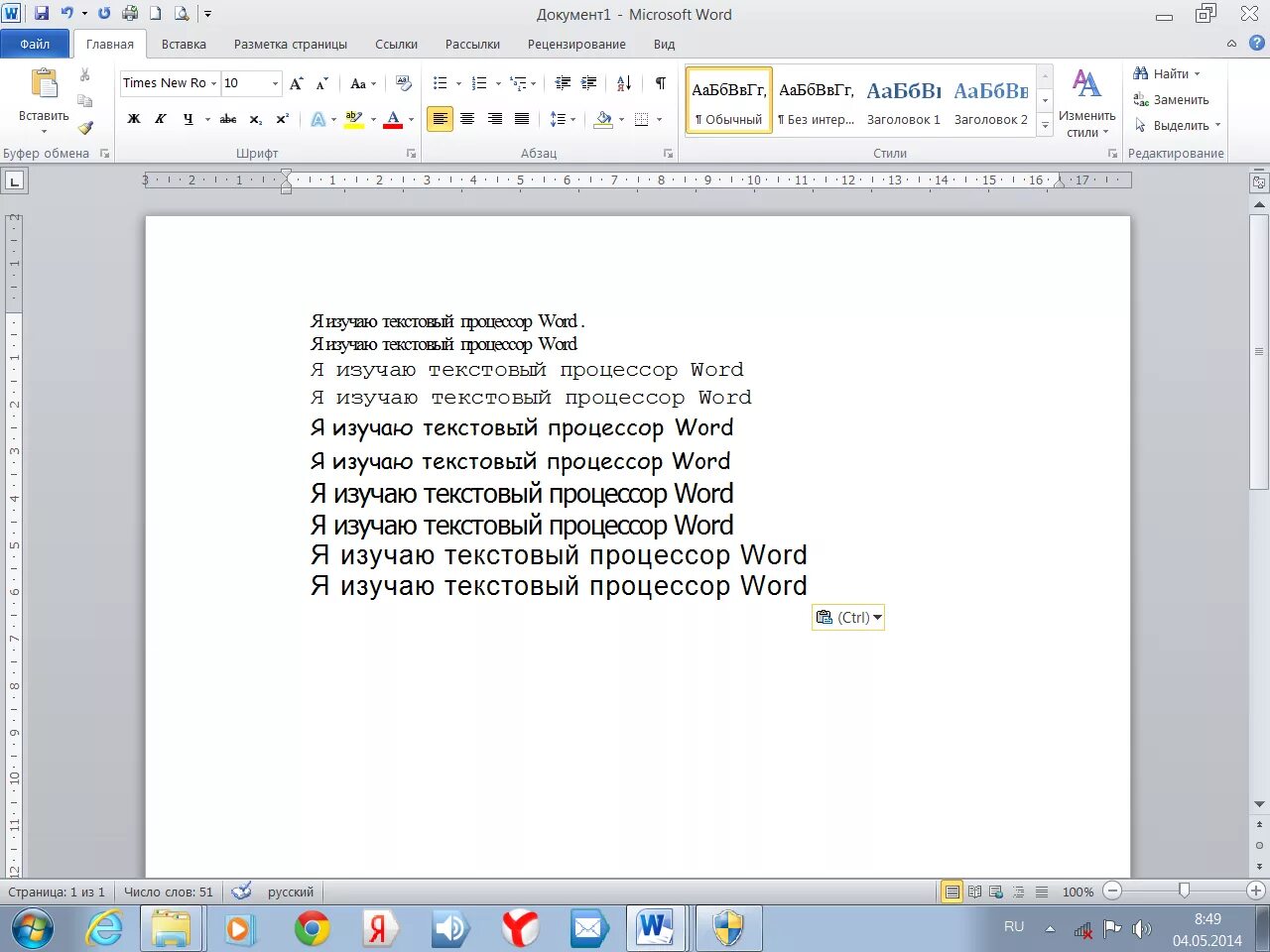Click Заменить button

tap(1172, 99)
